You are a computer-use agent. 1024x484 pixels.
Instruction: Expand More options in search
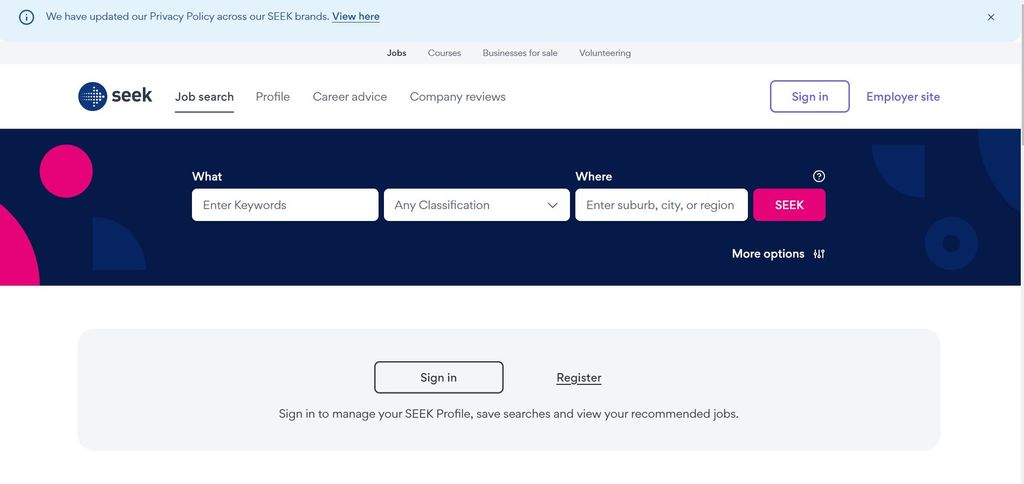[768, 254]
